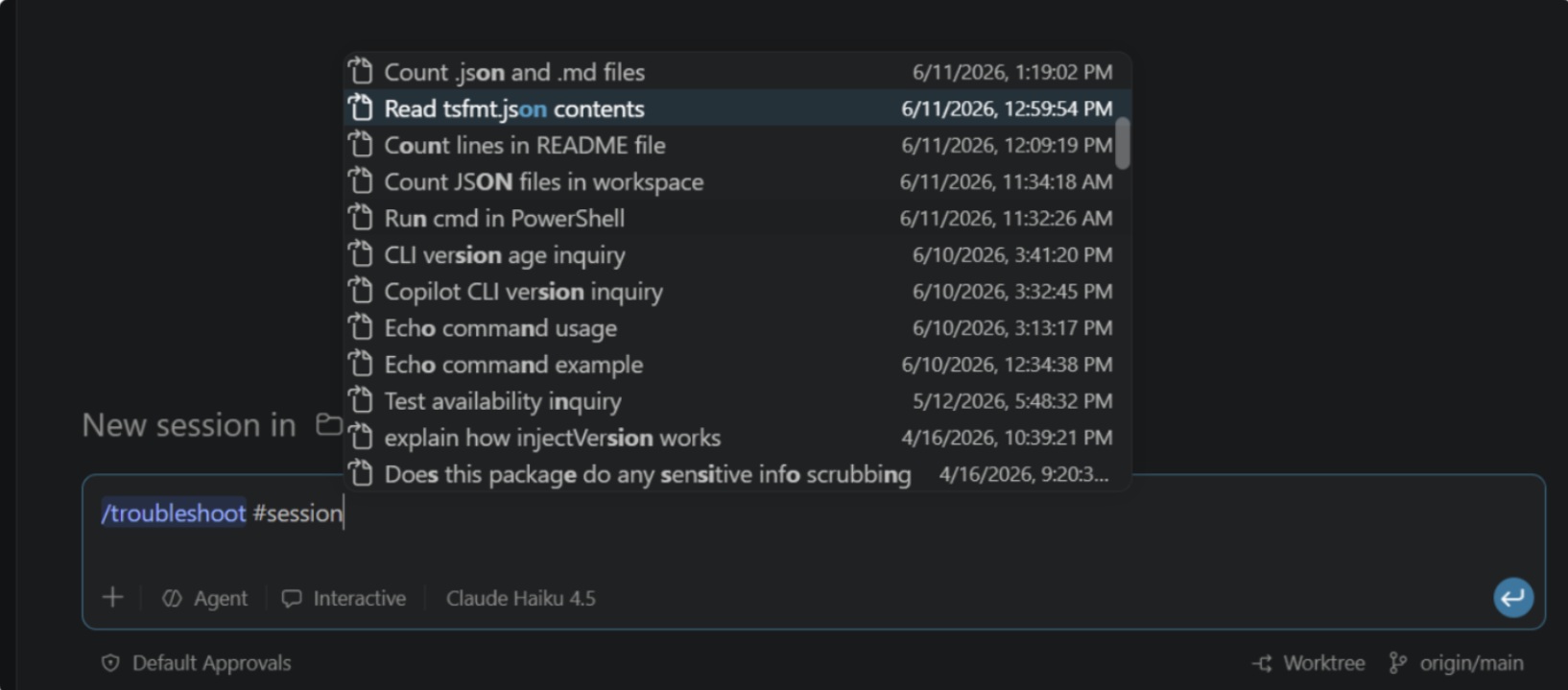Select 'Read tsfmt.json contents' session
1568x690 pixels.
tap(737, 107)
